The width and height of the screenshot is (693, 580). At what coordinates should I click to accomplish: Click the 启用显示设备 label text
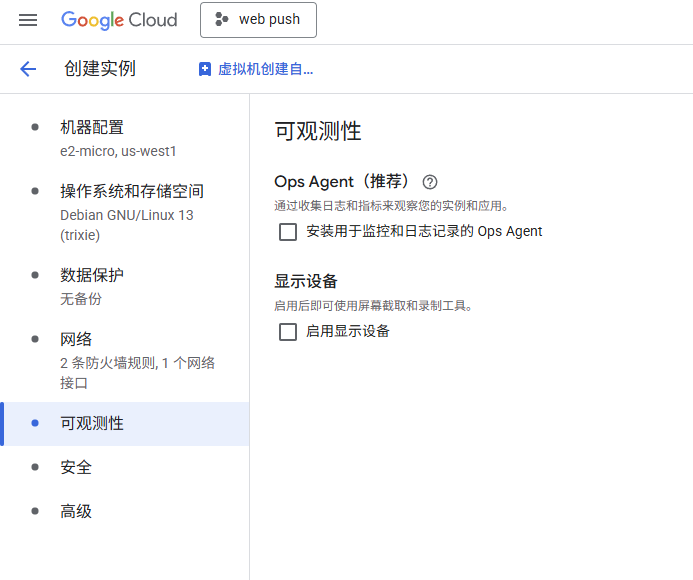point(347,331)
